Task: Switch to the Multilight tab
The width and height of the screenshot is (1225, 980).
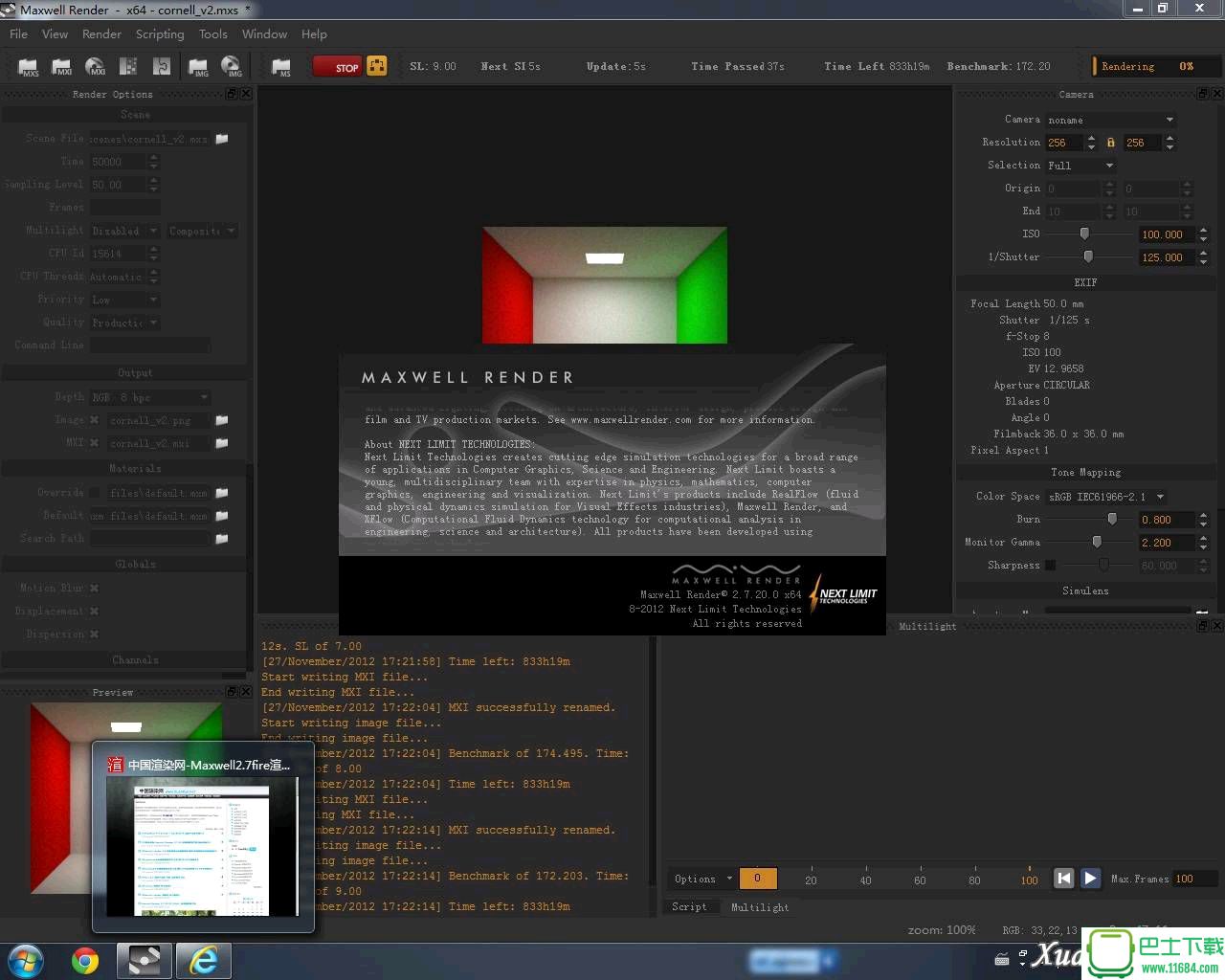Action: pos(760,906)
